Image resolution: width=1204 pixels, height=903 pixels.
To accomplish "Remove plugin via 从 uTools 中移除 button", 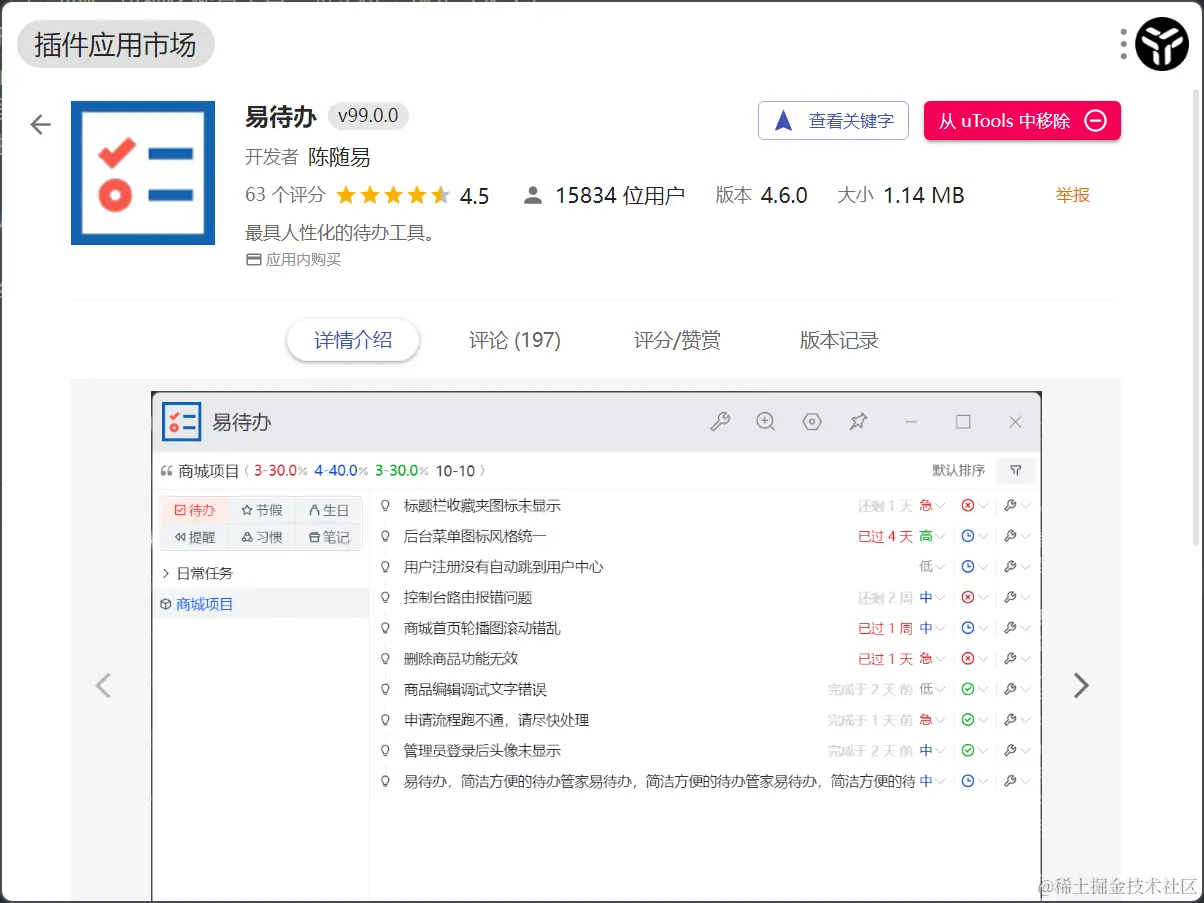I will point(1022,121).
